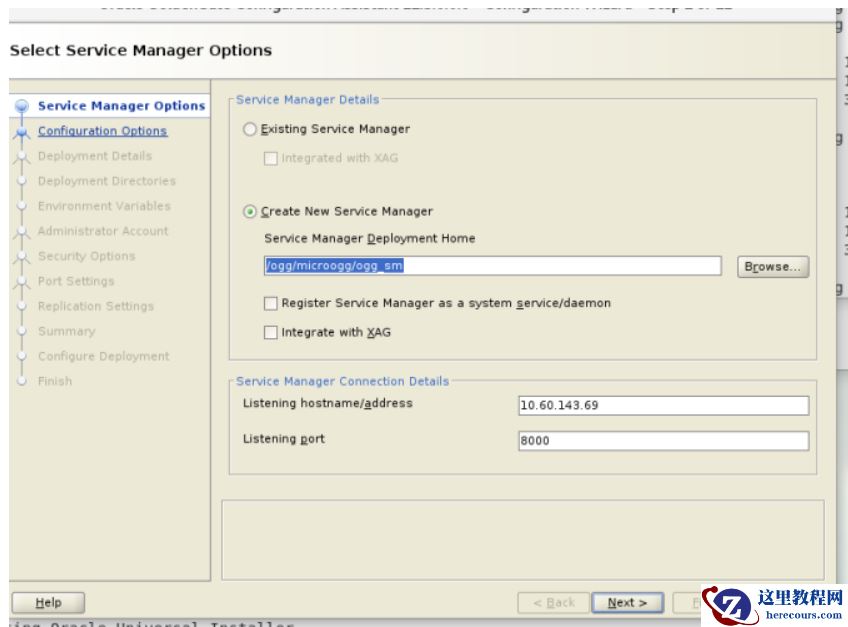The height and width of the screenshot is (627, 848).
Task: Click the greyed-out < Back button
Action: click(553, 603)
